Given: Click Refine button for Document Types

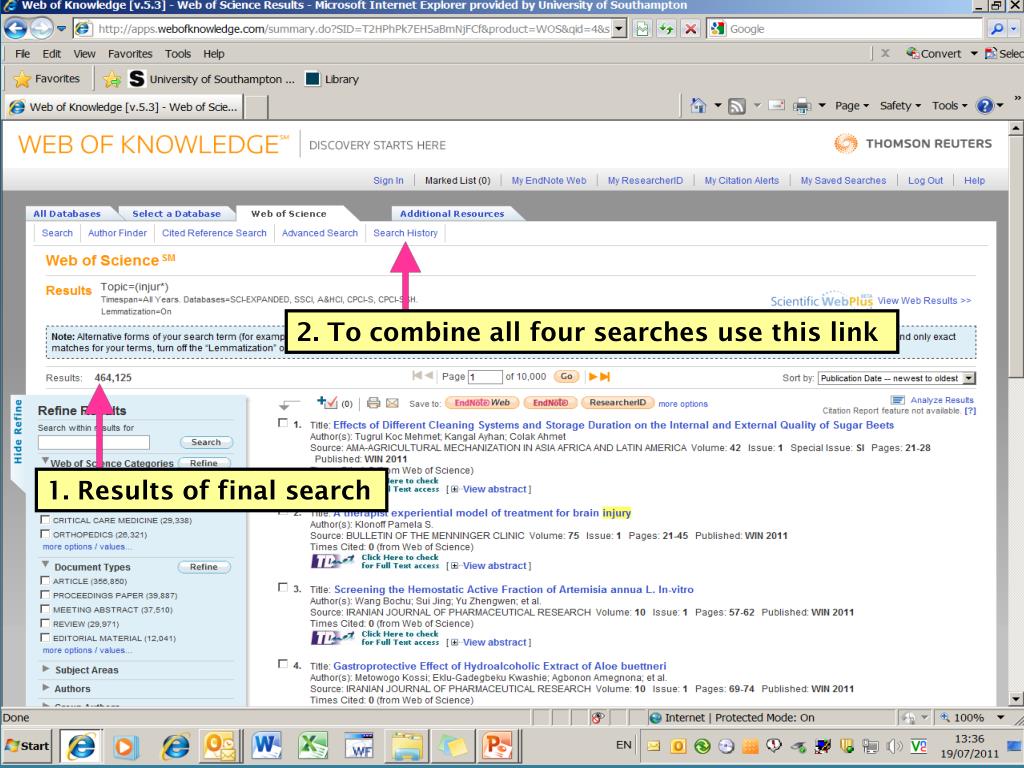Looking at the screenshot, I should (x=204, y=567).
